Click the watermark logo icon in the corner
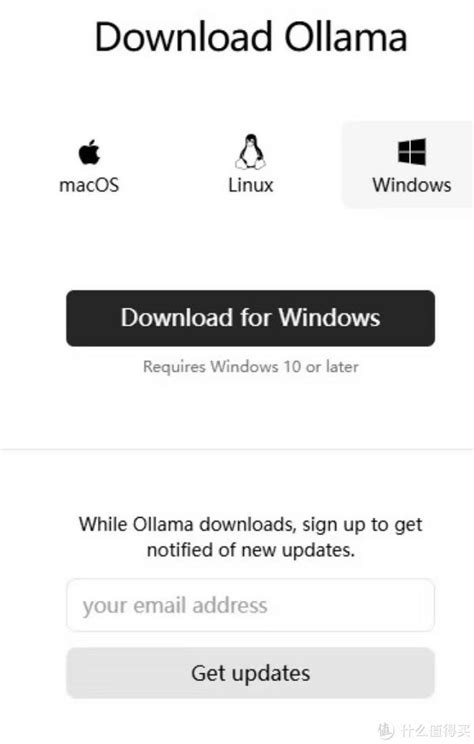The image size is (474, 744). pos(386,731)
